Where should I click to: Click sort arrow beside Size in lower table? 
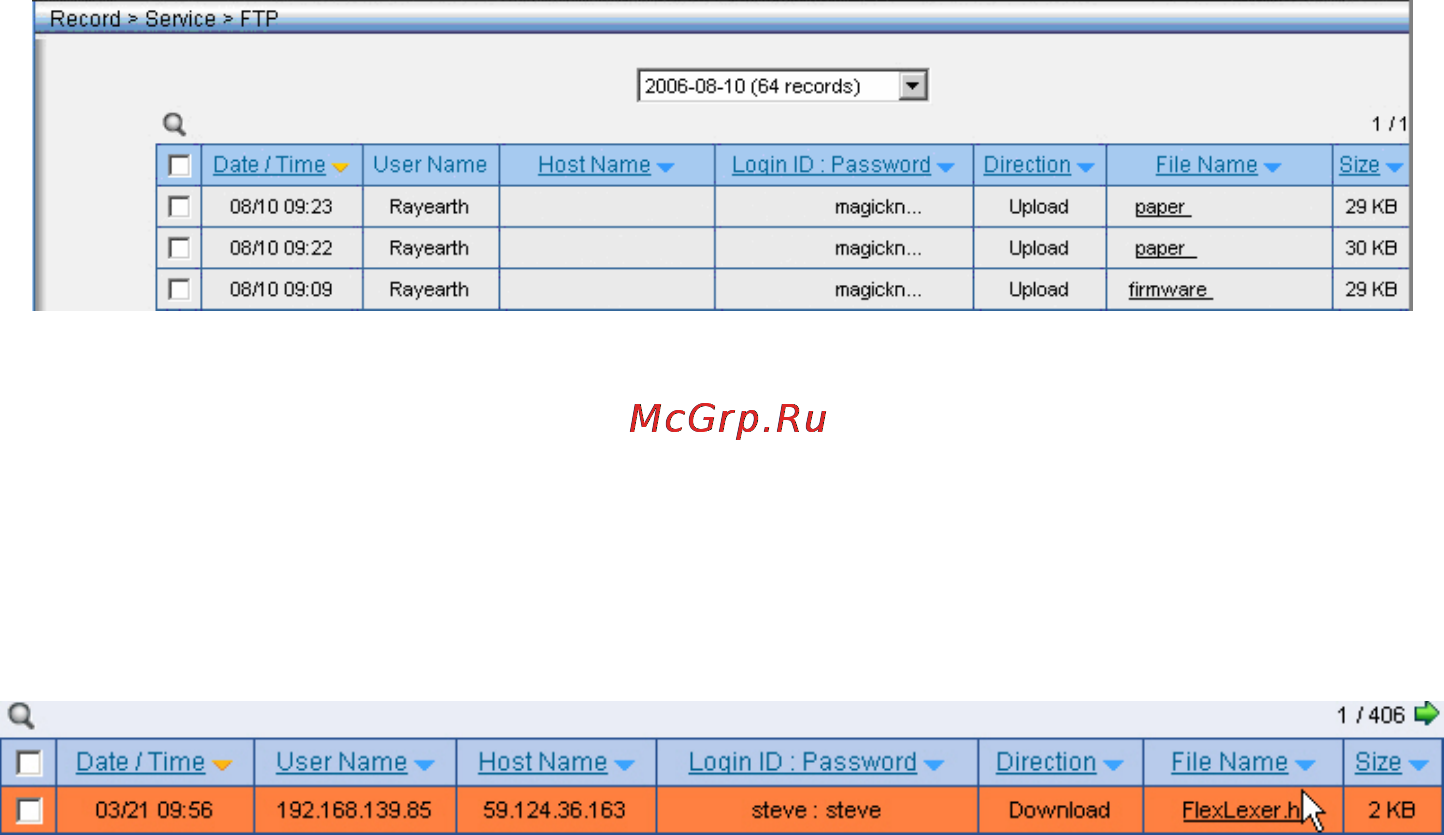click(1418, 766)
